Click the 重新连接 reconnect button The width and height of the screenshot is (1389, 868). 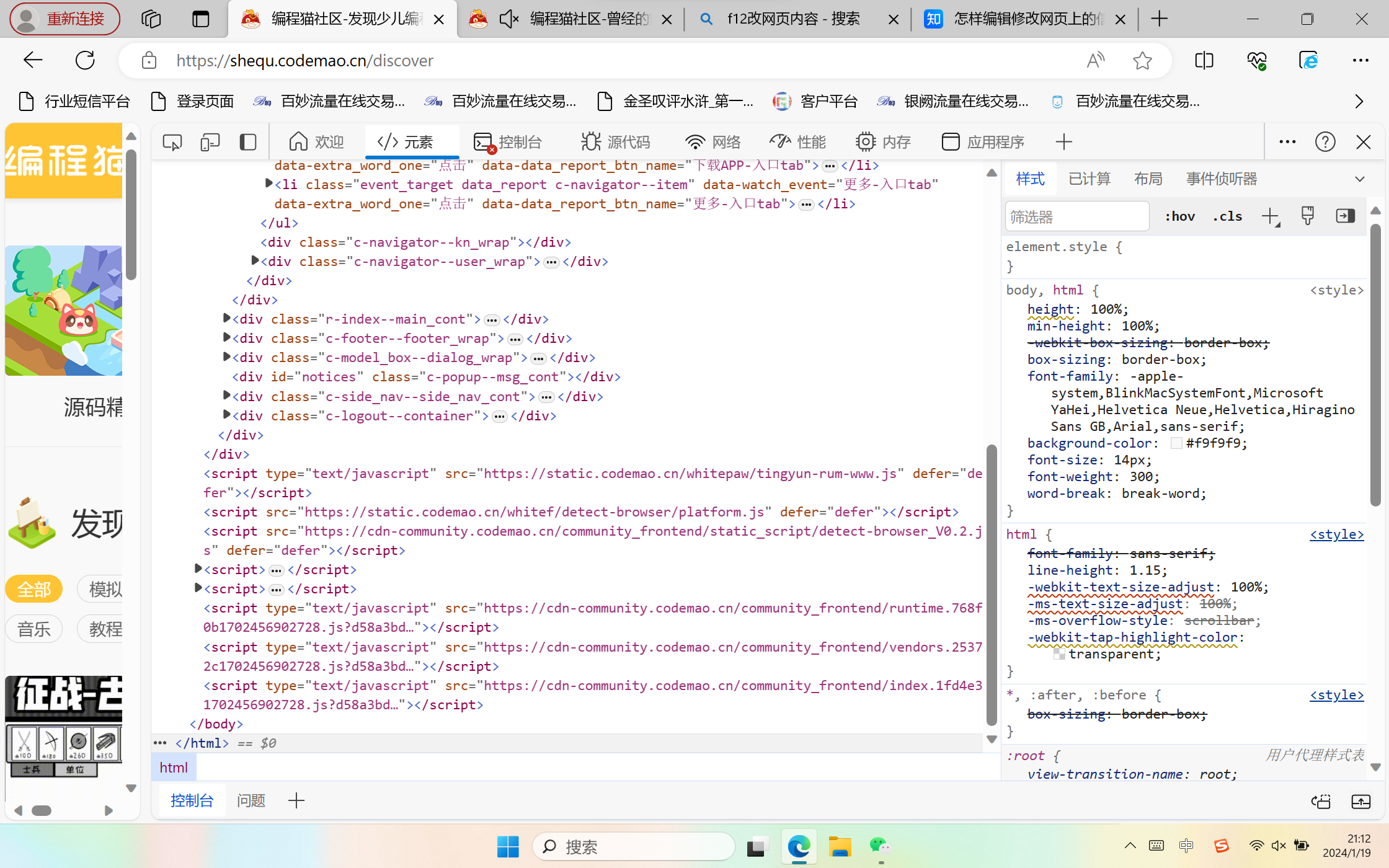pos(65,19)
